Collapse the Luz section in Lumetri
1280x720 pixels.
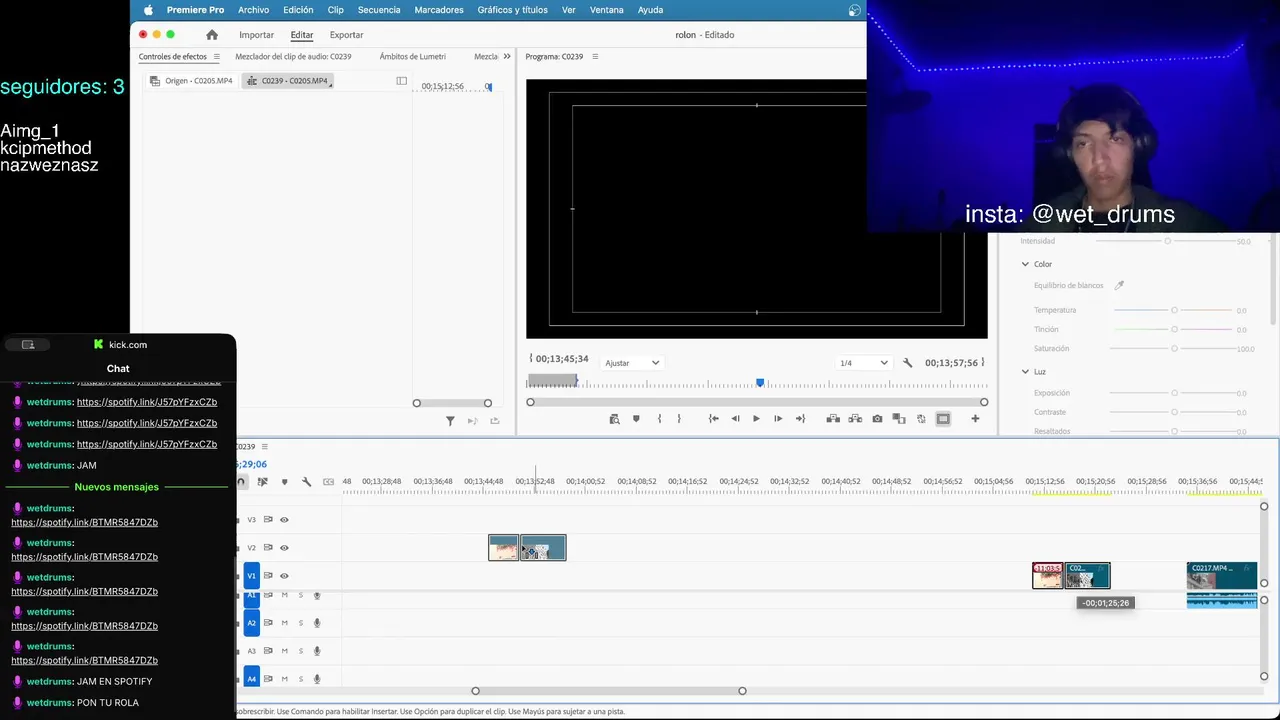pos(1025,372)
